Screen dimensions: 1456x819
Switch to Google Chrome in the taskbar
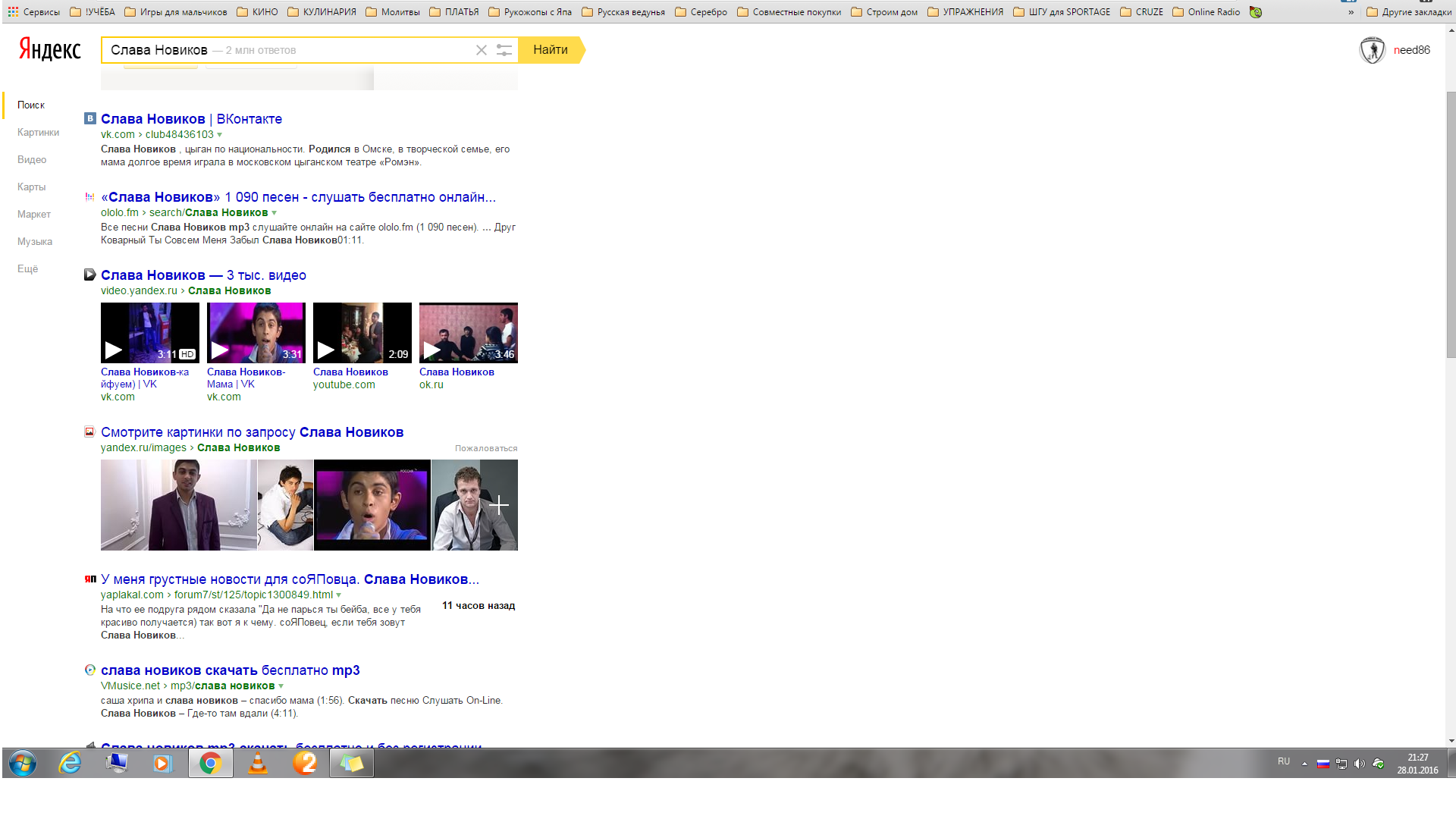(x=210, y=763)
